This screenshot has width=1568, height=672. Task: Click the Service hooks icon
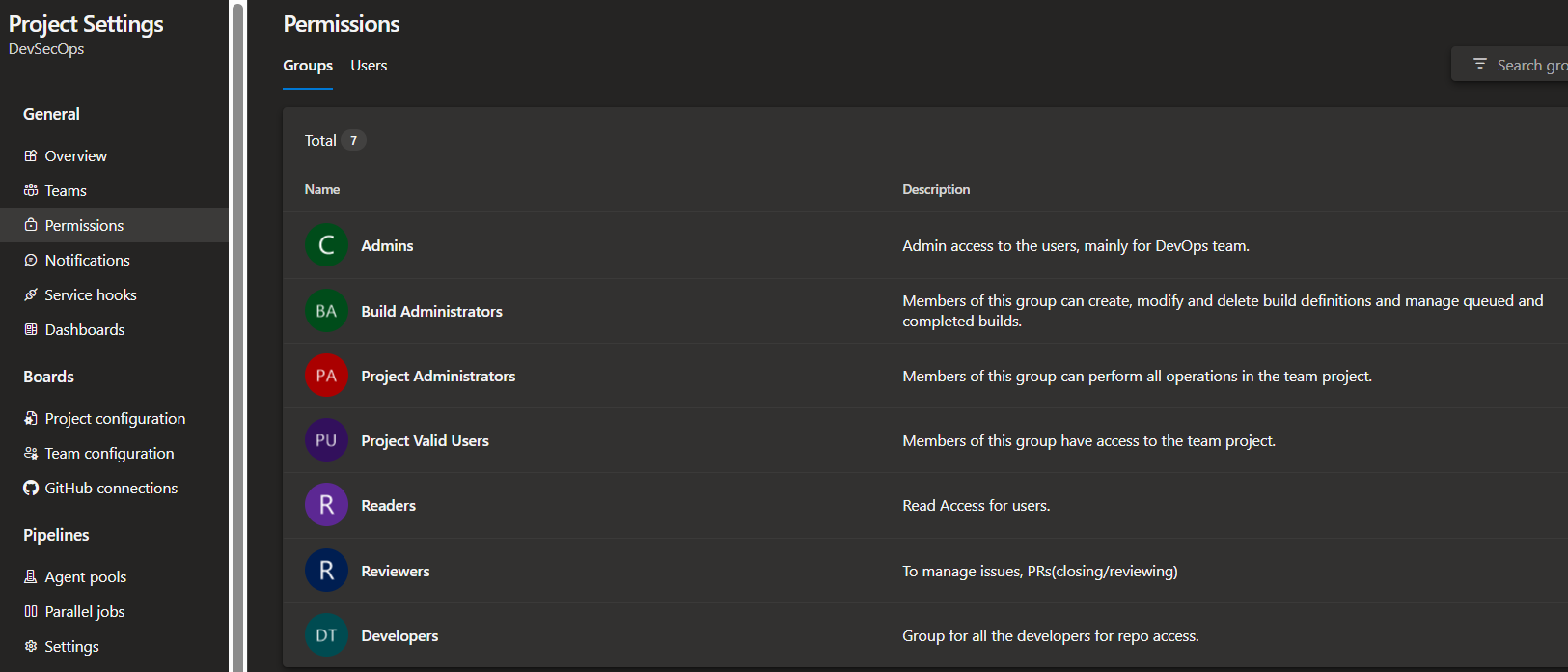pyautogui.click(x=31, y=294)
